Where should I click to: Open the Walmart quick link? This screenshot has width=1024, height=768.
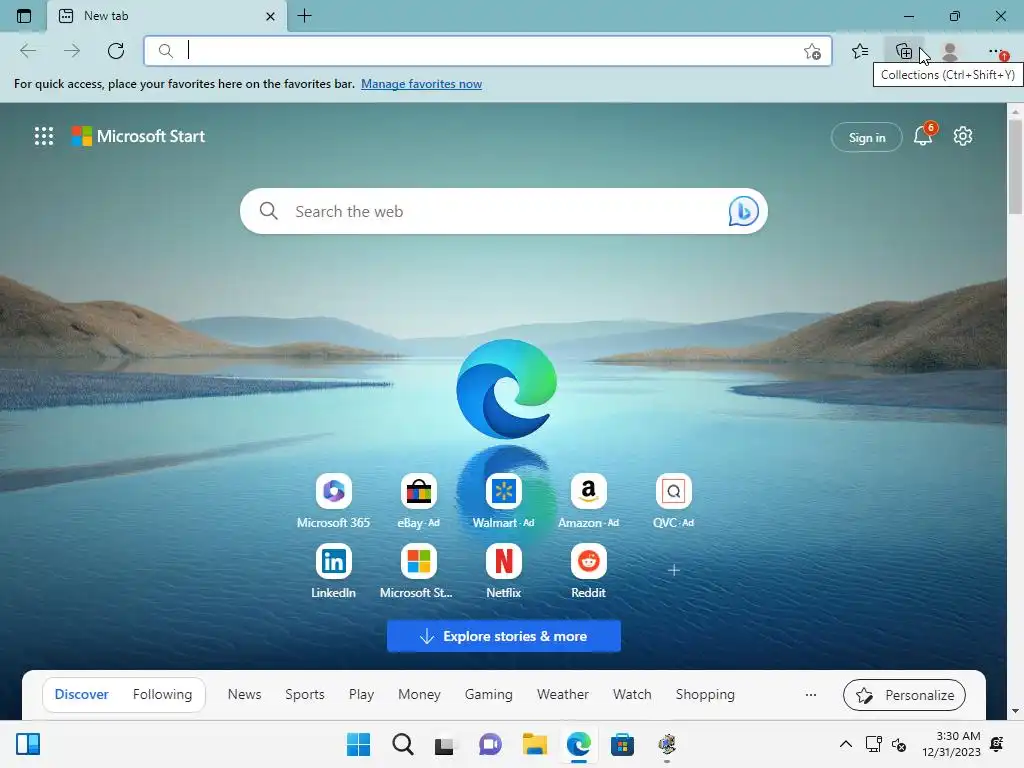pyautogui.click(x=504, y=501)
